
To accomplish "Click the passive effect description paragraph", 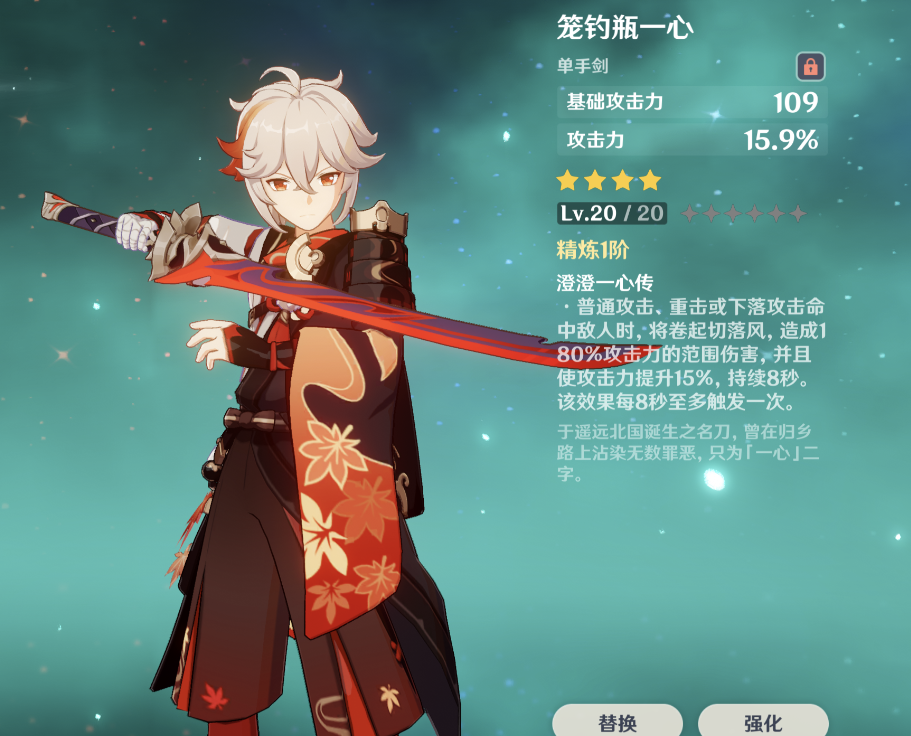I will click(x=691, y=354).
